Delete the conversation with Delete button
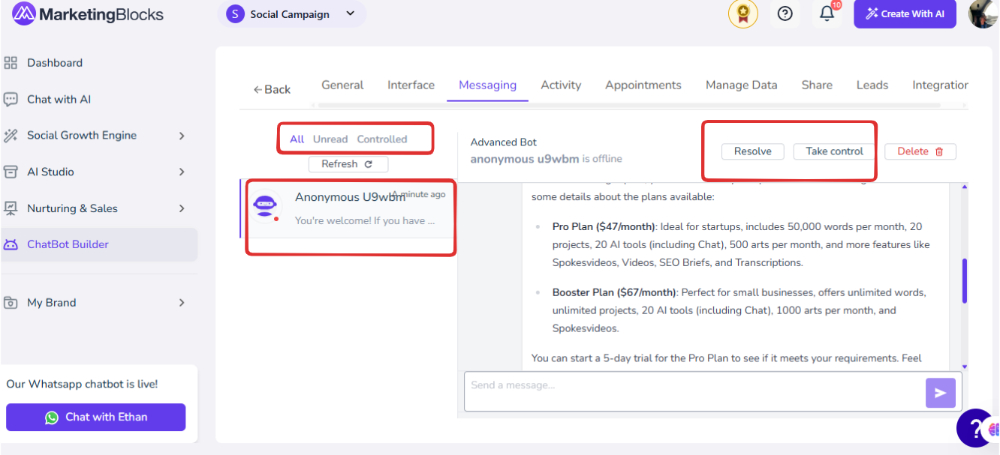Image resolution: width=1000 pixels, height=455 pixels. point(920,151)
